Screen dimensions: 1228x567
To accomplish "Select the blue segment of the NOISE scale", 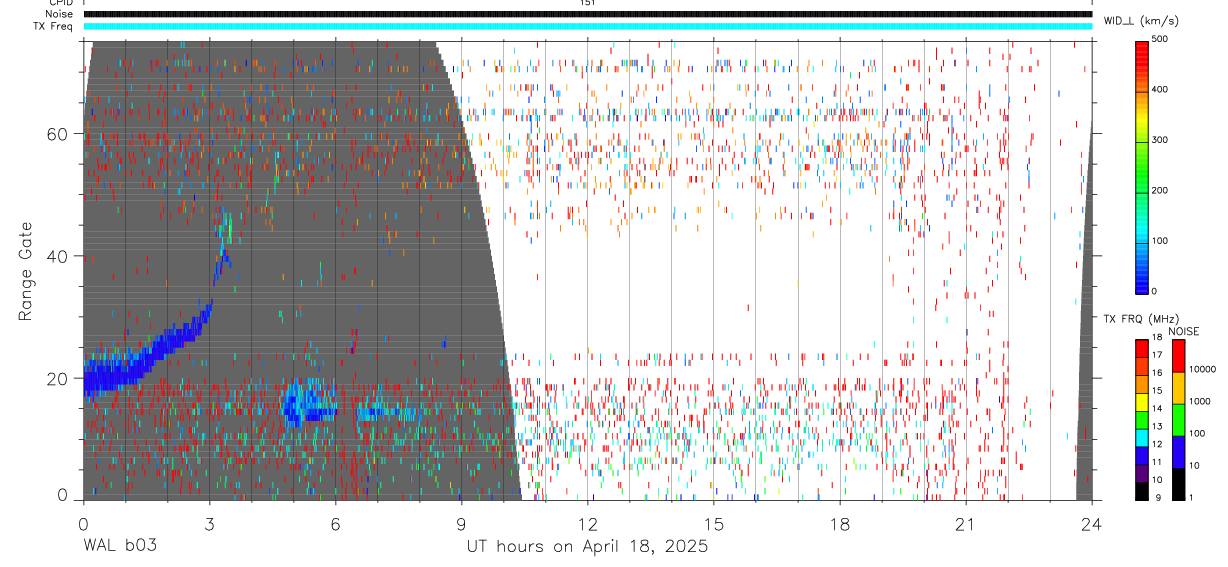I will tap(1177, 452).
